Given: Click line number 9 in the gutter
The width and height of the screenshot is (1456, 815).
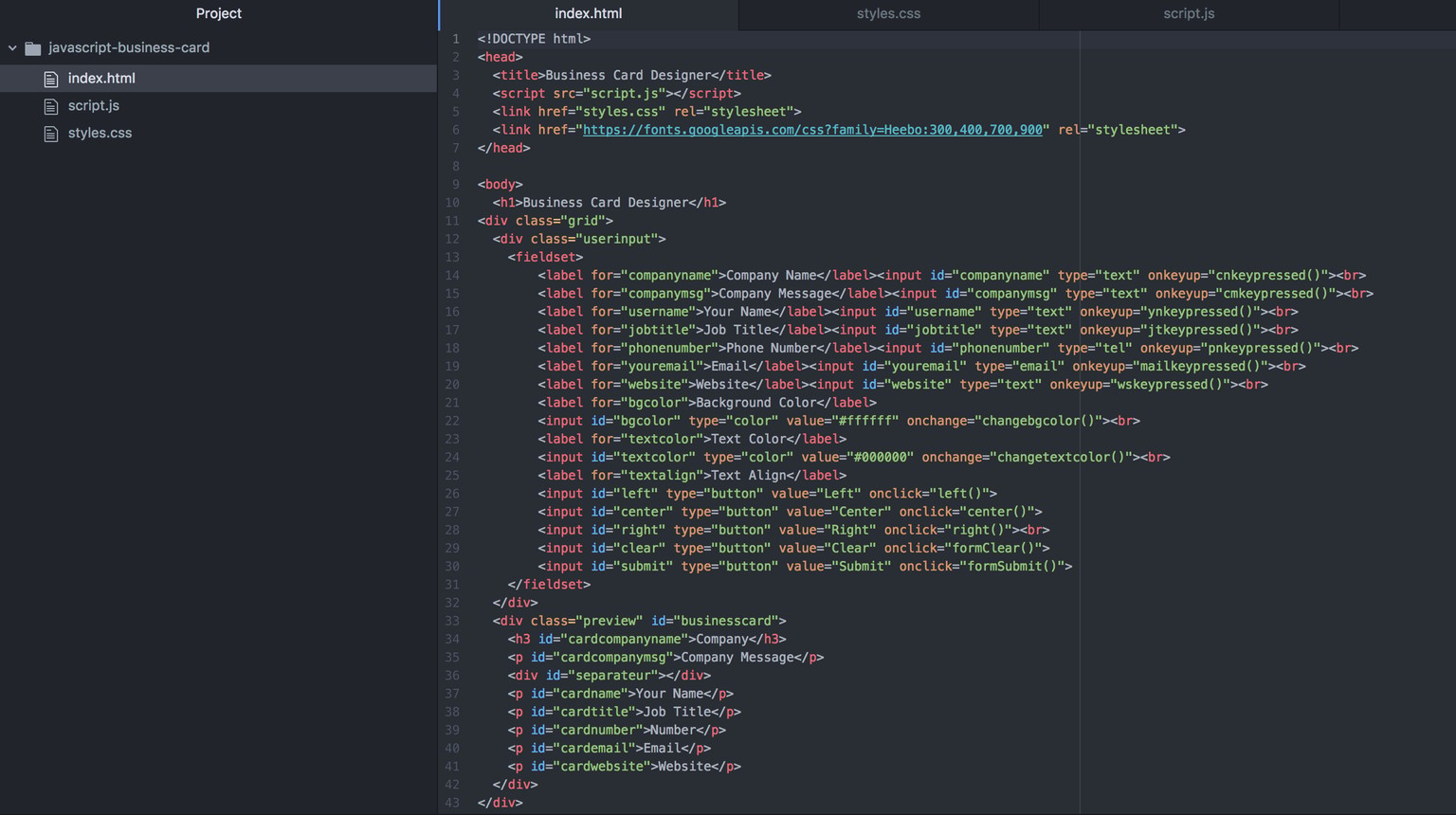Looking at the screenshot, I should click(455, 185).
